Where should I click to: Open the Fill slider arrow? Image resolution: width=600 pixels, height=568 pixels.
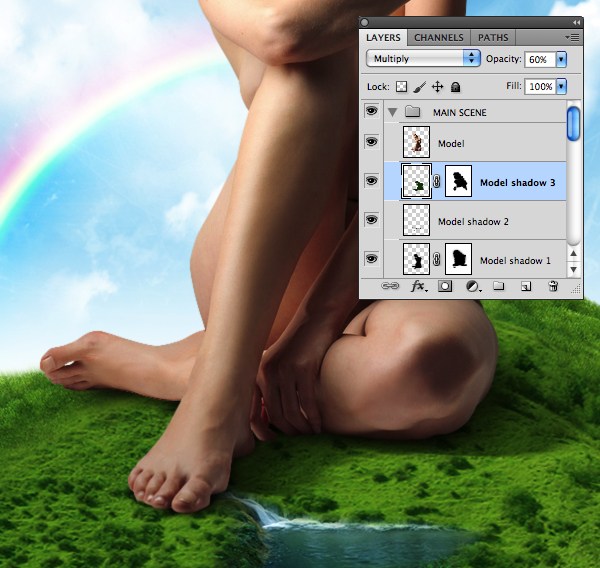pyautogui.click(x=561, y=87)
